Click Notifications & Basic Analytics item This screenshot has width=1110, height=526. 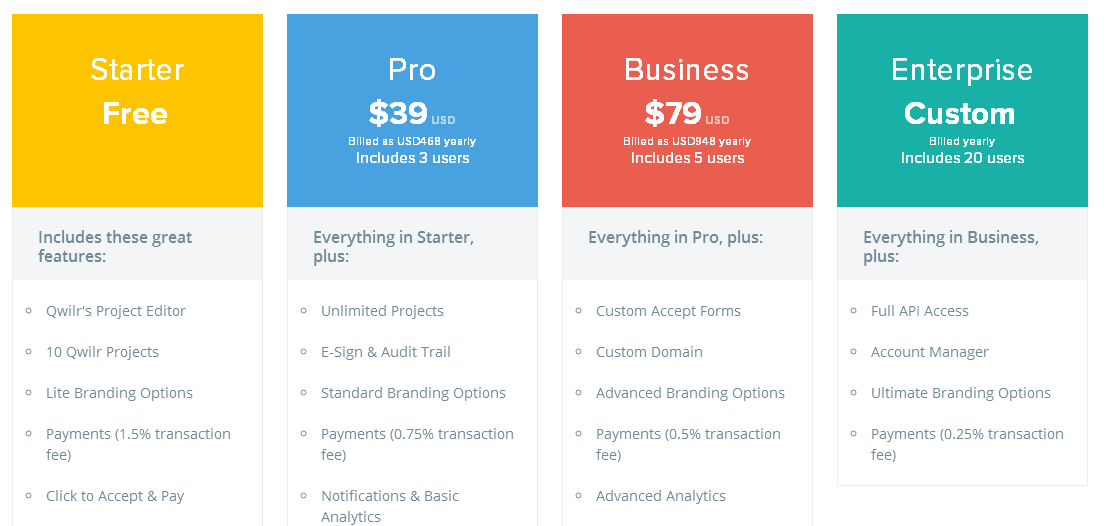point(390,506)
